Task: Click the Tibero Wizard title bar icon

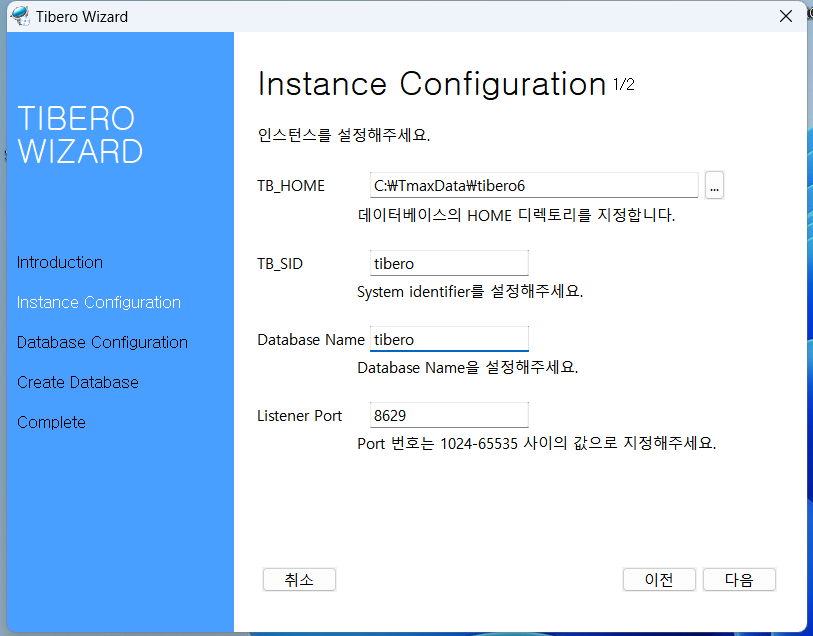Action: (20, 16)
